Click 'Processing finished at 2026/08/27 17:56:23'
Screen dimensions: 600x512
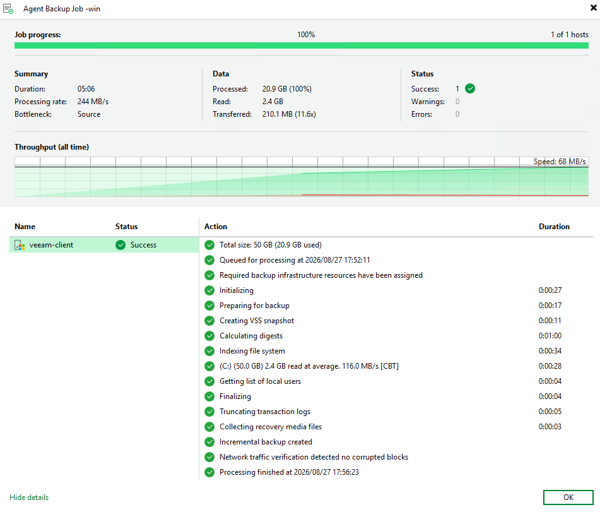point(289,472)
